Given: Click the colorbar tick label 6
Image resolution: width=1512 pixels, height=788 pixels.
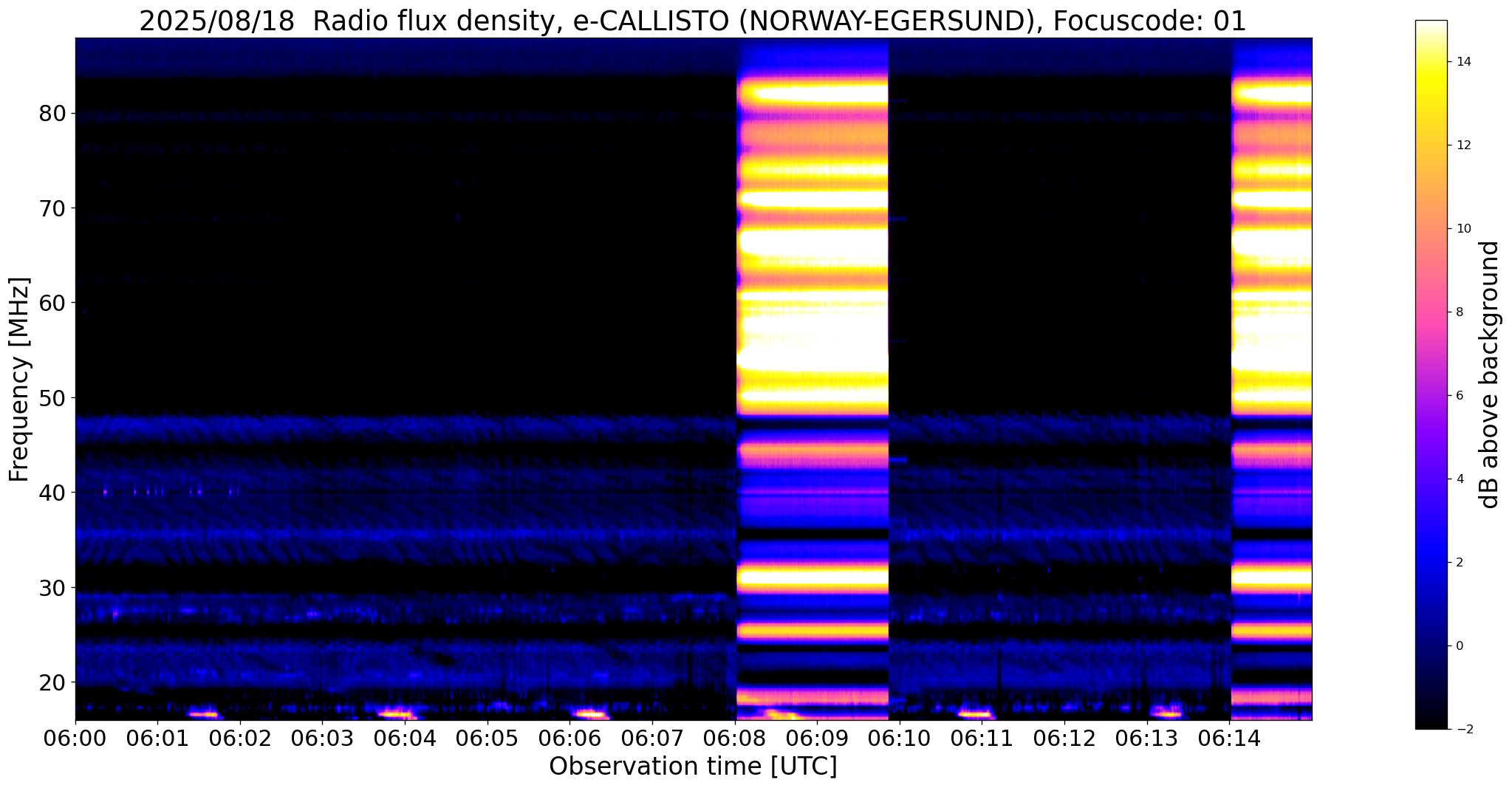Looking at the screenshot, I should point(1460,396).
